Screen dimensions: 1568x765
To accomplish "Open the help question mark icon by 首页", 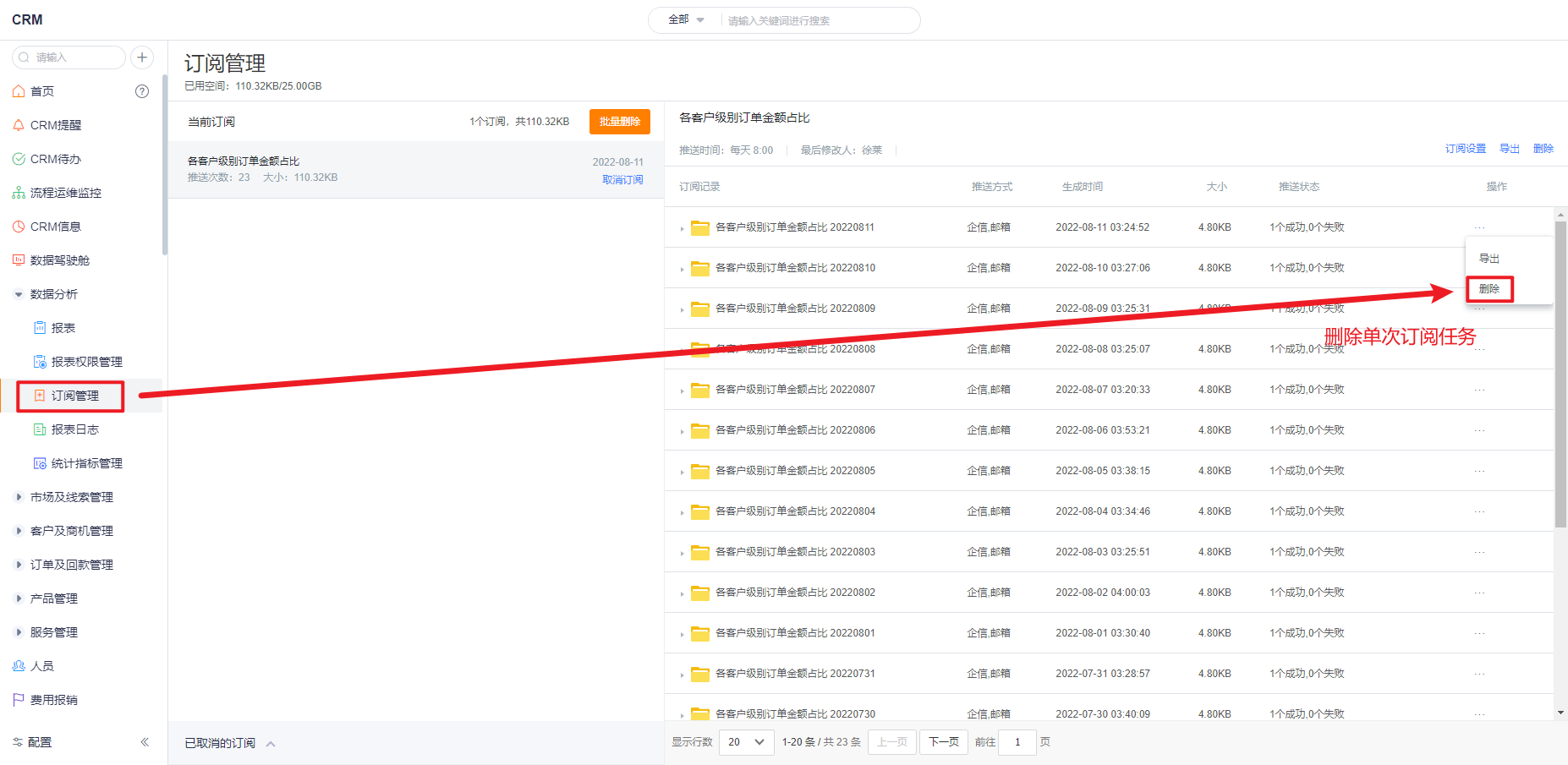I will (x=142, y=91).
